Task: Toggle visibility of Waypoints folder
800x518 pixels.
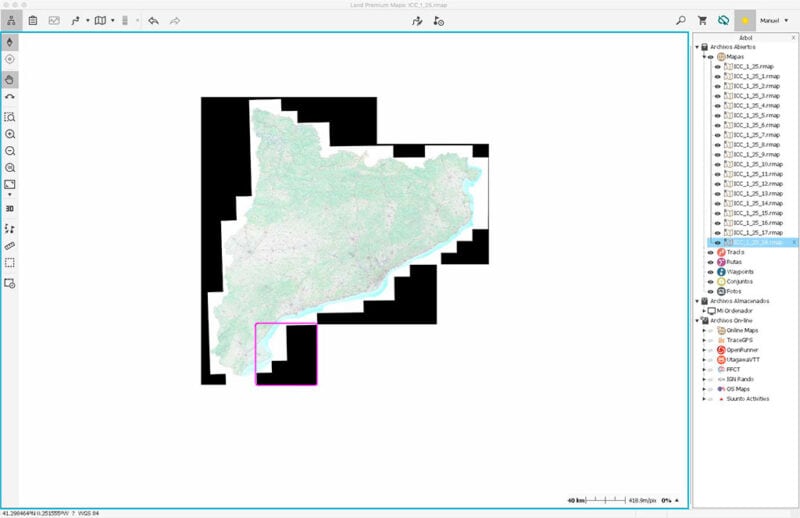Action: (x=711, y=272)
